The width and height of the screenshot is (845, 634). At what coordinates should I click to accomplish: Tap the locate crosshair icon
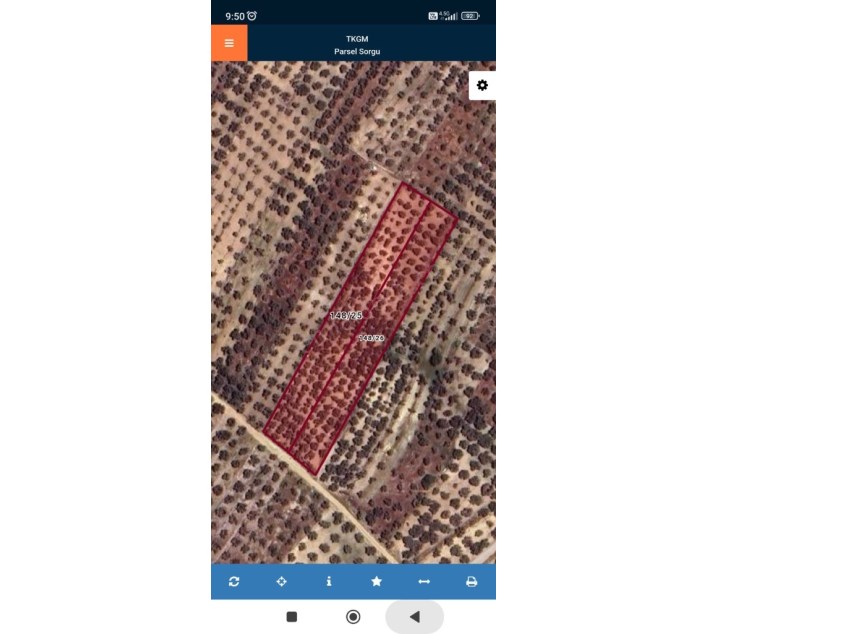(x=281, y=581)
